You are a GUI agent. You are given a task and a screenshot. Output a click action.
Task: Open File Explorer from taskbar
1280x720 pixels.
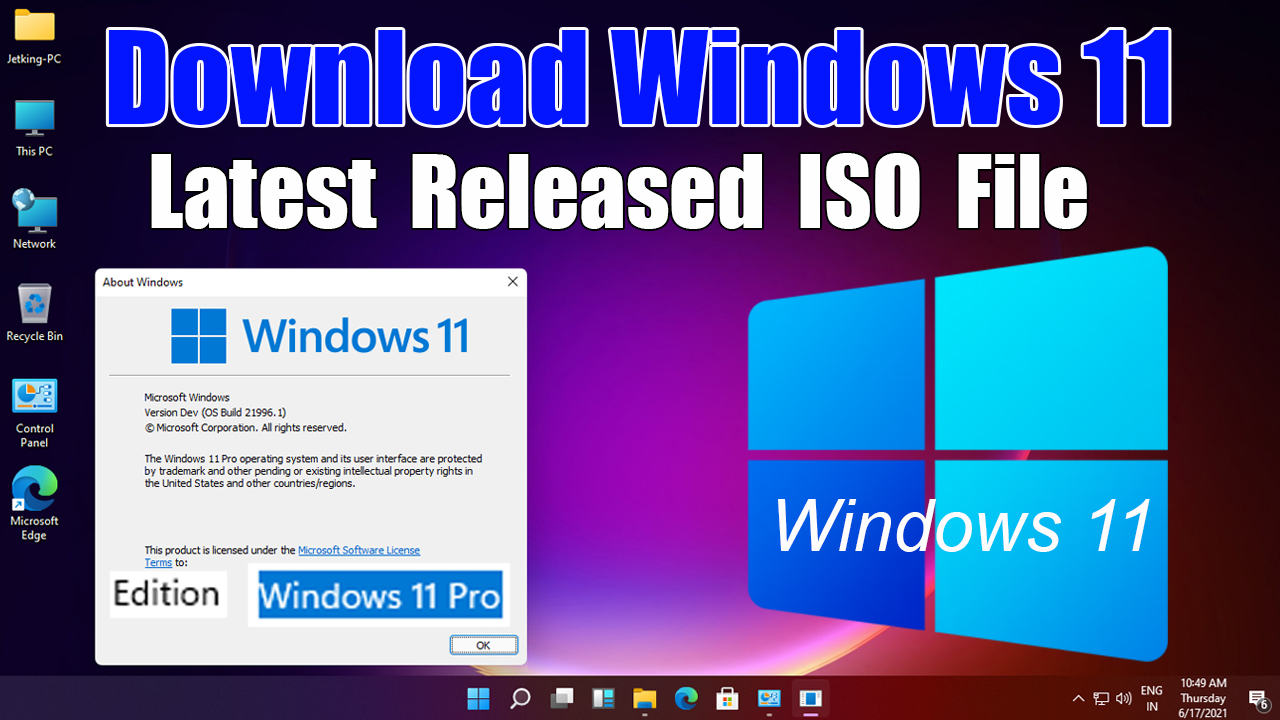point(644,698)
